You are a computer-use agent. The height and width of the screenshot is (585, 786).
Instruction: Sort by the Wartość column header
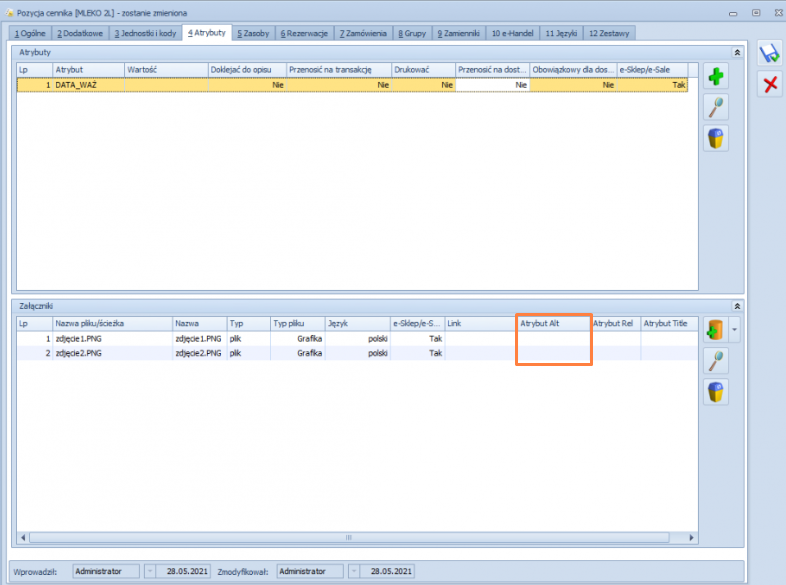pos(166,70)
